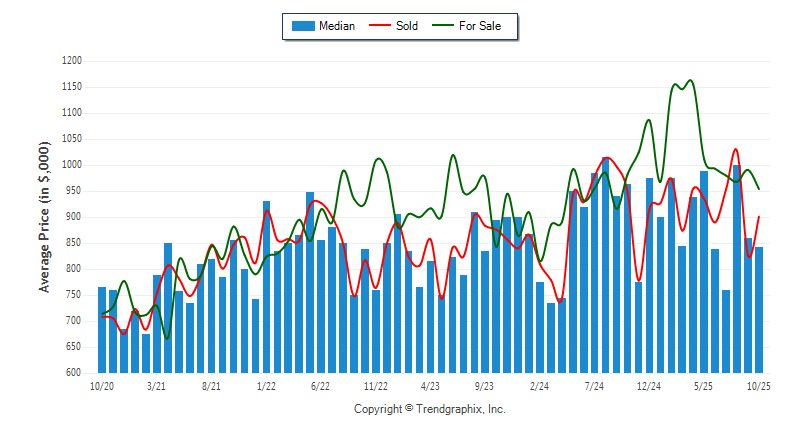Pick the 11/22 x-axis date label
Screen dimensions: 800x434
point(376,385)
